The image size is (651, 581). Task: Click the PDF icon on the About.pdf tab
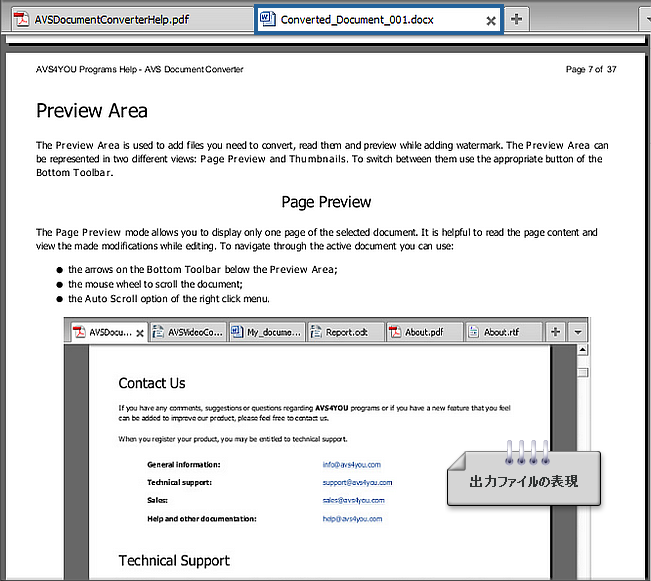click(394, 332)
